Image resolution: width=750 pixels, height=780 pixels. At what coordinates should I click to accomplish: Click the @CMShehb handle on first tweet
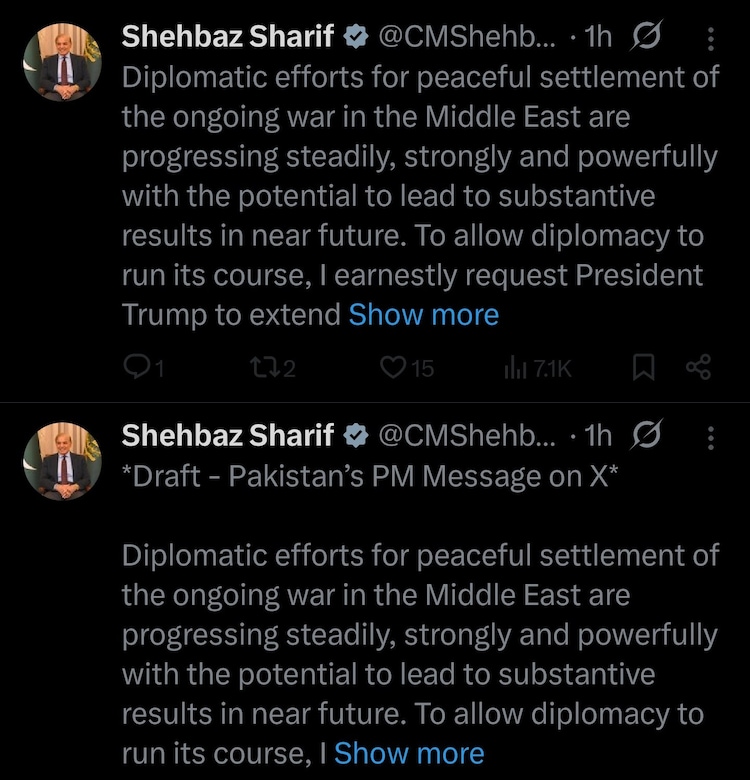pos(463,37)
